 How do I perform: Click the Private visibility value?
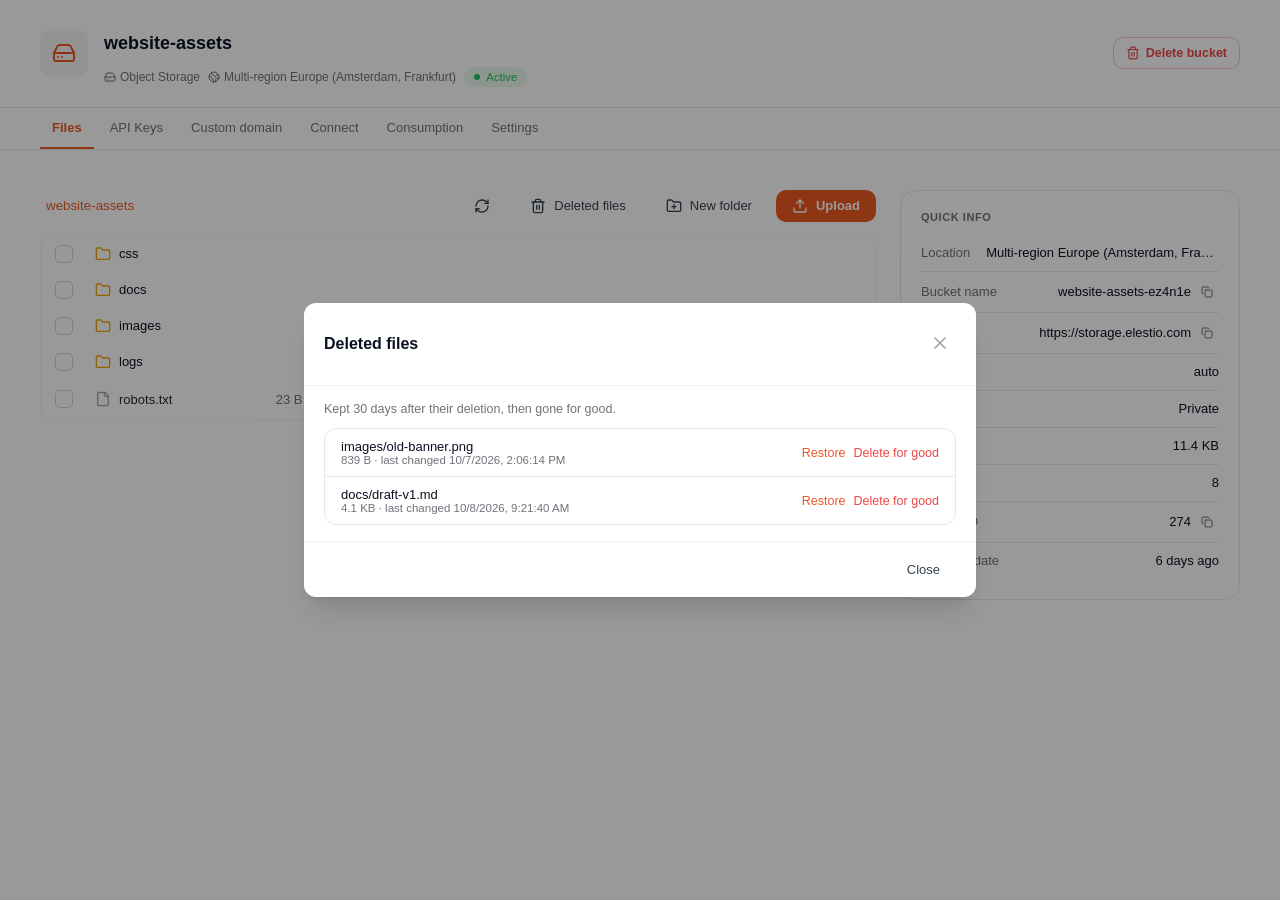(x=1199, y=409)
